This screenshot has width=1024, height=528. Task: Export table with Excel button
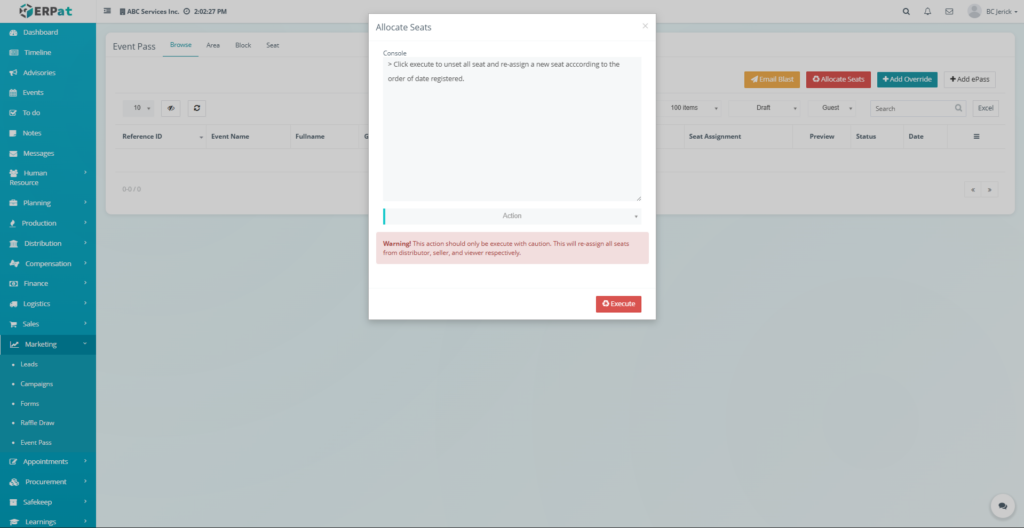click(x=985, y=108)
